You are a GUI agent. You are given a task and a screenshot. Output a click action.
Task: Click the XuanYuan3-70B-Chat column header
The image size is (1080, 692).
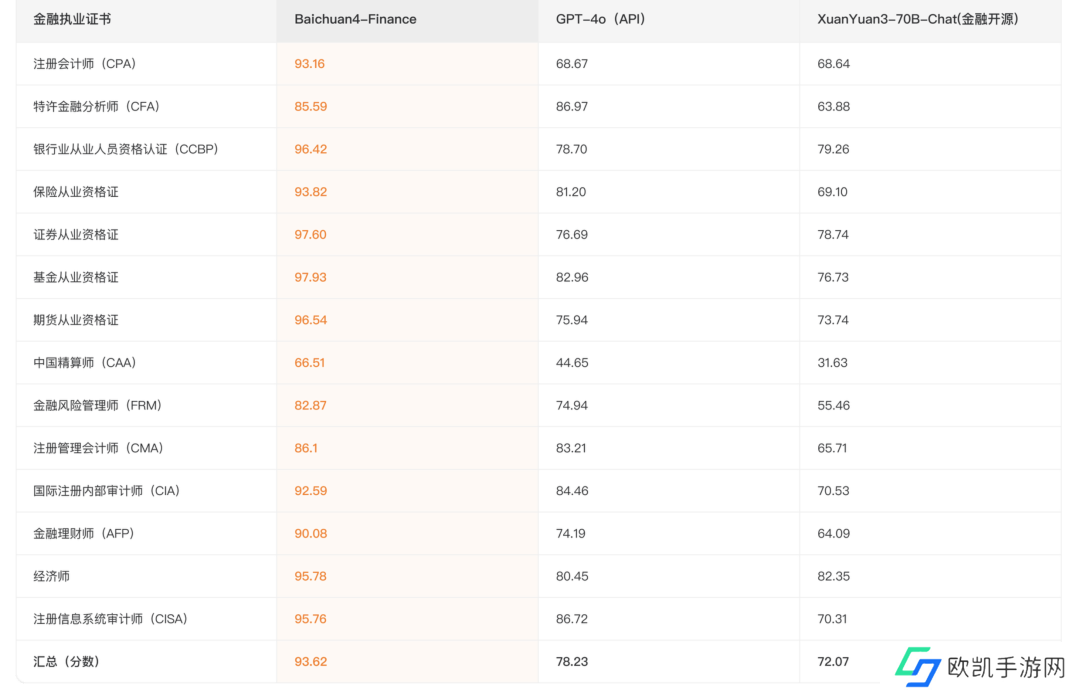pyautogui.click(x=918, y=19)
